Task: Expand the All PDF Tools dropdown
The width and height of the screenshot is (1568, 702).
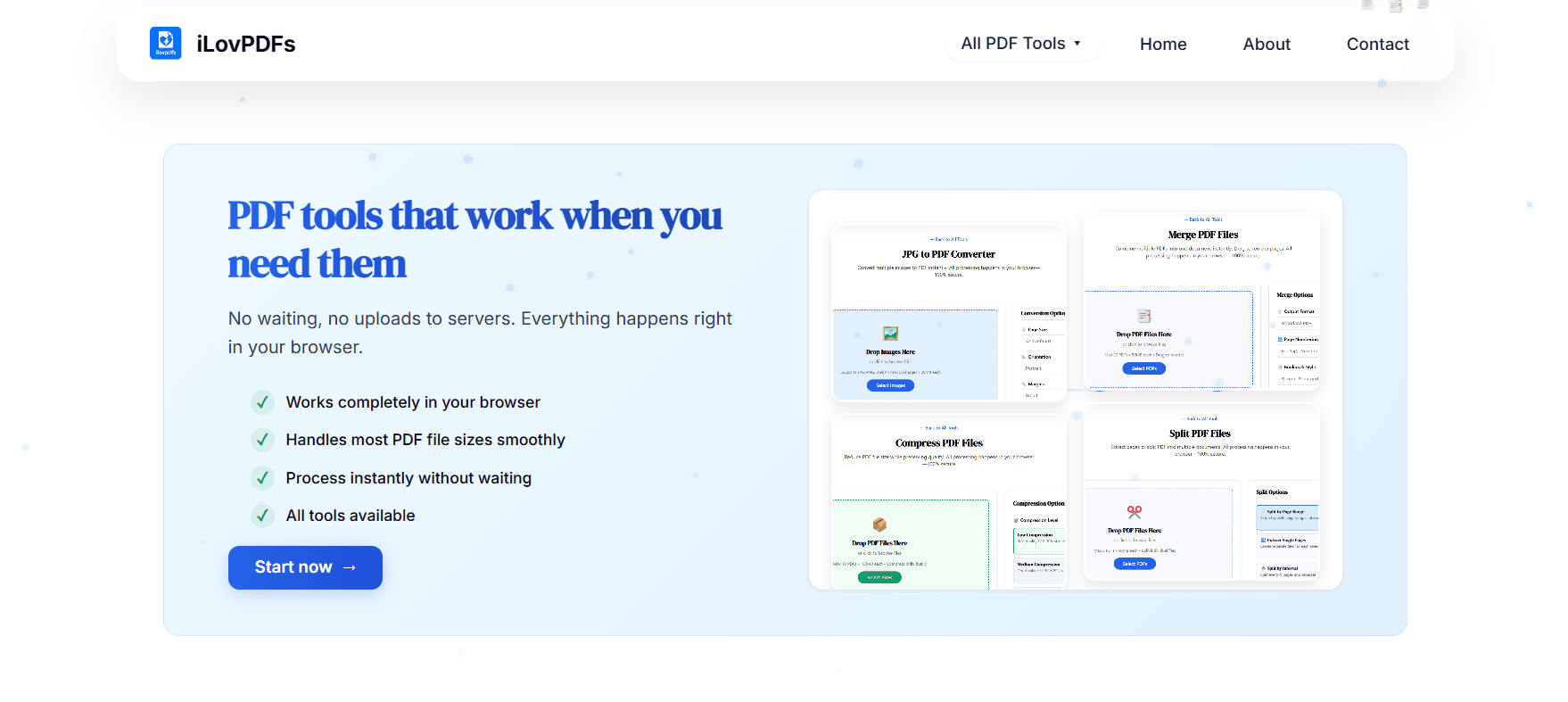Action: 1021,44
